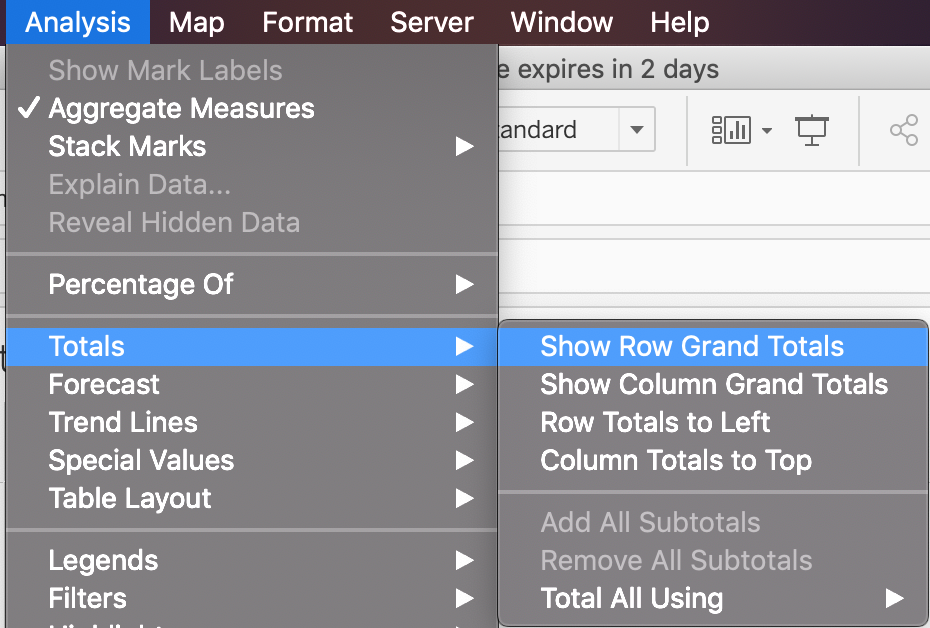Open Presentation Mode from the toolbar icon
This screenshot has height=628, width=930.
tap(811, 130)
